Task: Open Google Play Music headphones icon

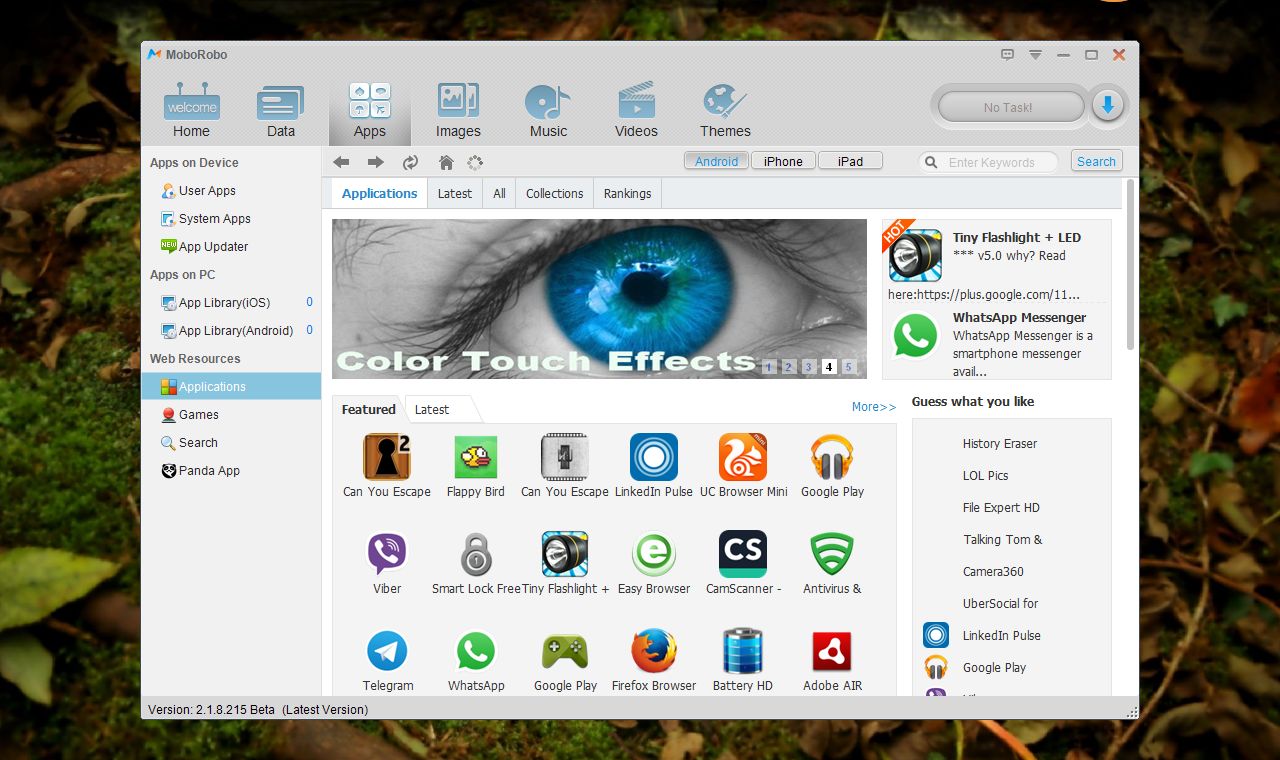Action: point(832,467)
